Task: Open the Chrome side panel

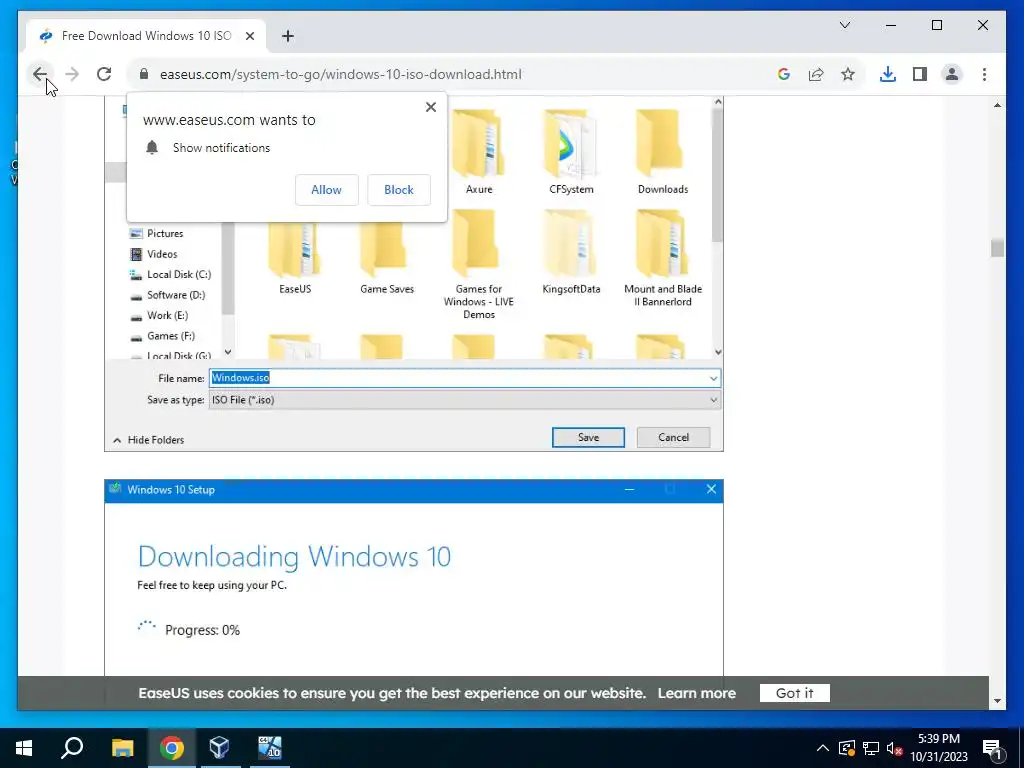Action: click(x=920, y=74)
